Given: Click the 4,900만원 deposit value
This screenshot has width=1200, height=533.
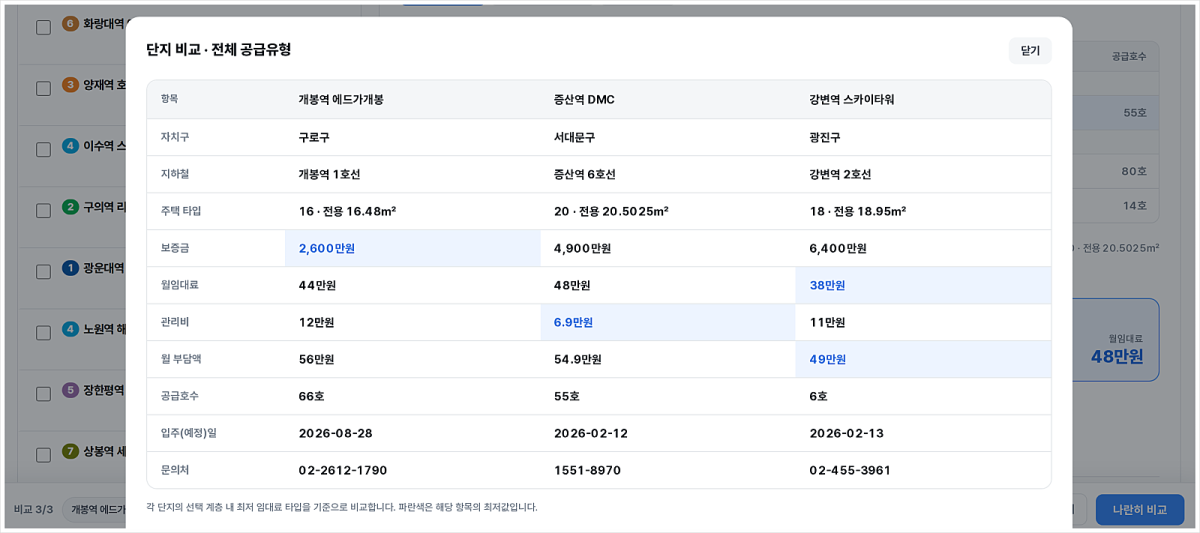Looking at the screenshot, I should pos(582,248).
